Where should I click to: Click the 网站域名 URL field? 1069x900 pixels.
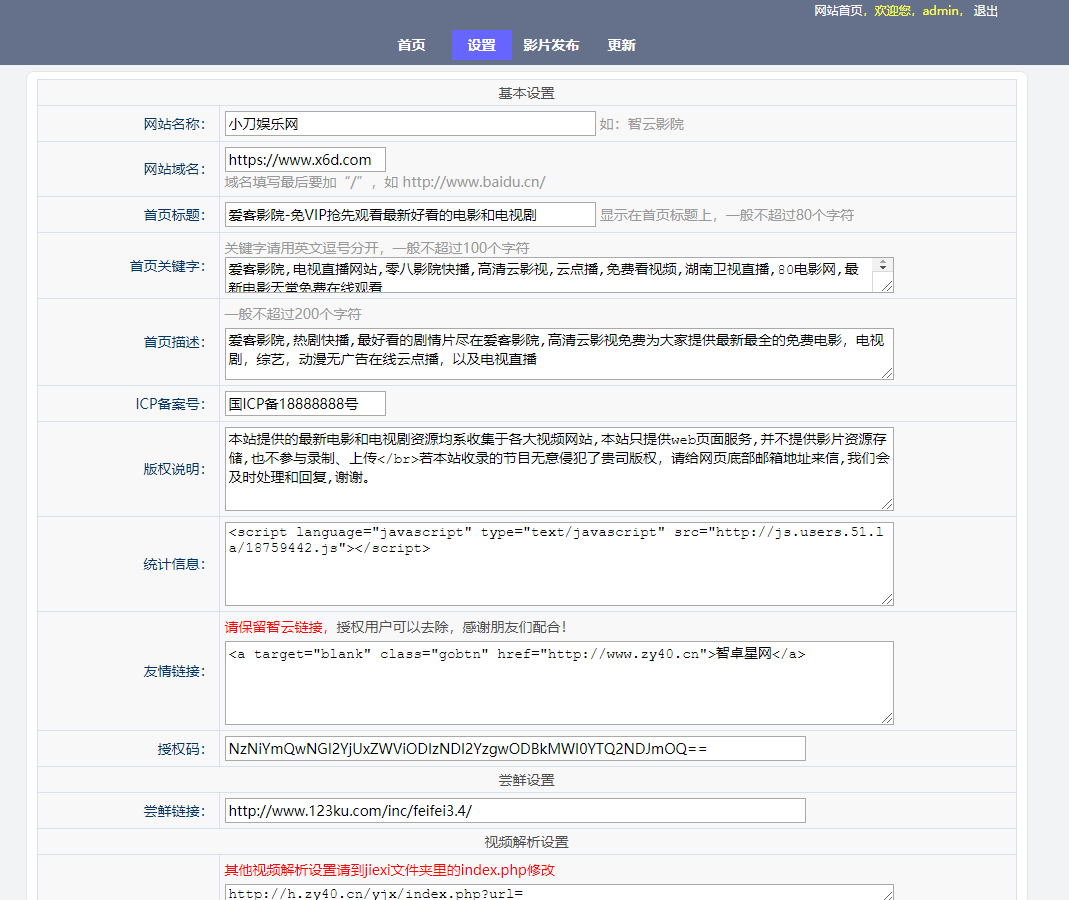[x=305, y=160]
